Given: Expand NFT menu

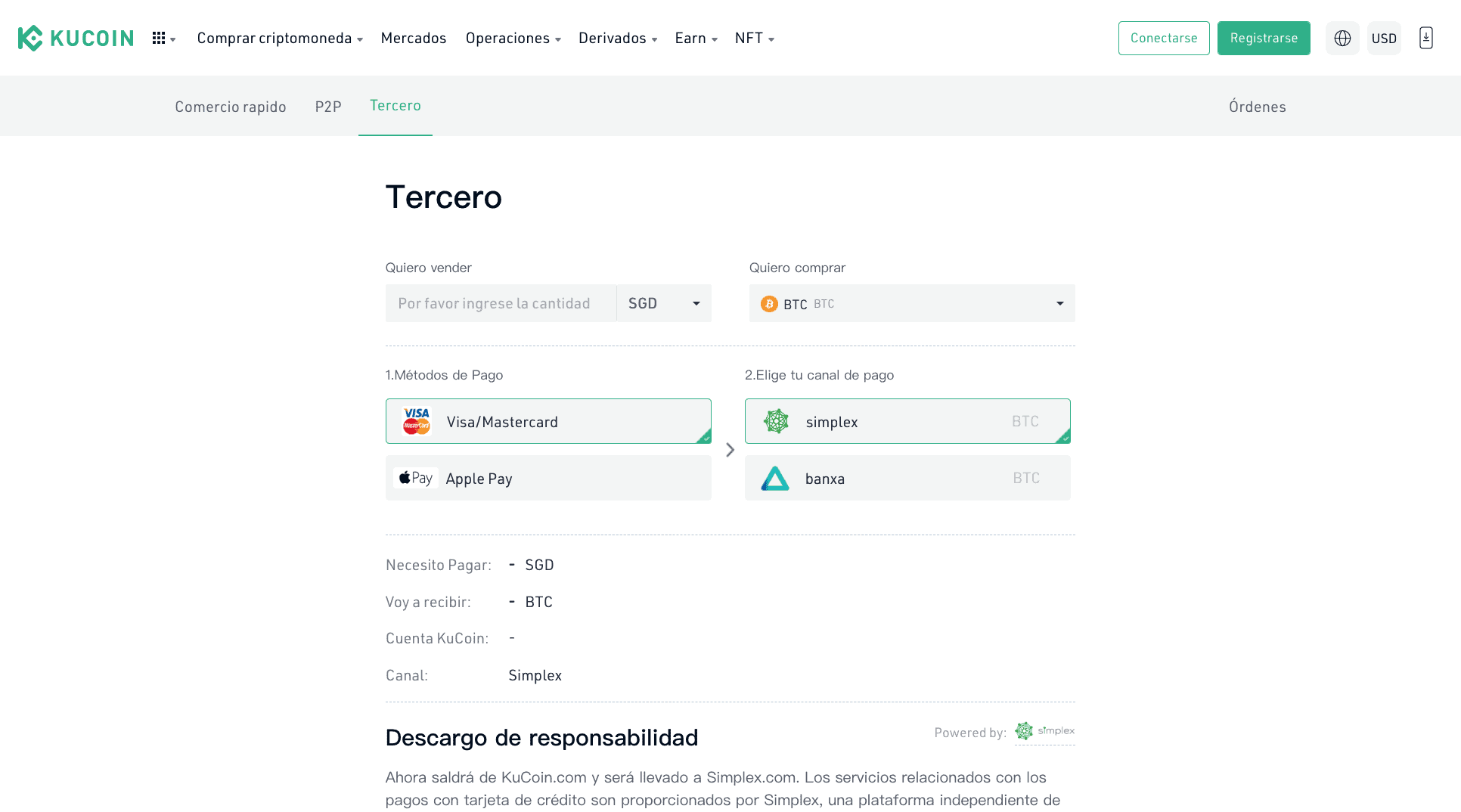Looking at the screenshot, I should point(754,39).
